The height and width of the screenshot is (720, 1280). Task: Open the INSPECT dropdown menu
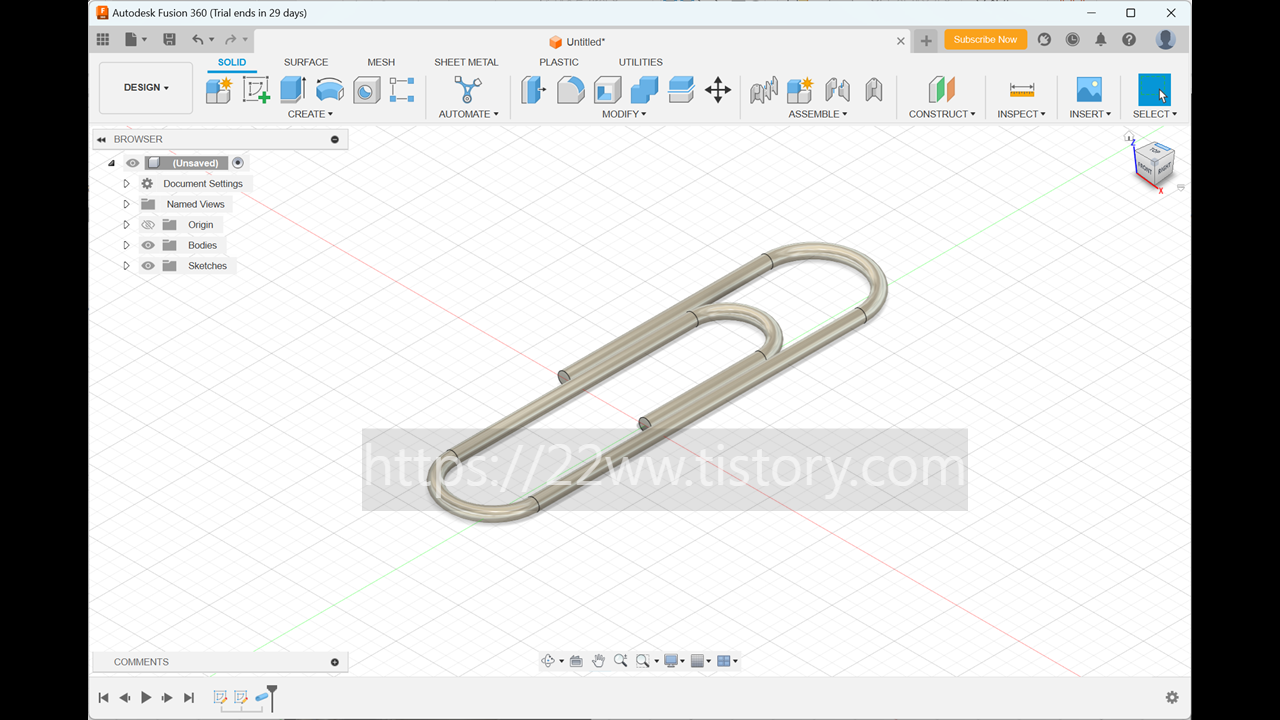tap(1021, 114)
